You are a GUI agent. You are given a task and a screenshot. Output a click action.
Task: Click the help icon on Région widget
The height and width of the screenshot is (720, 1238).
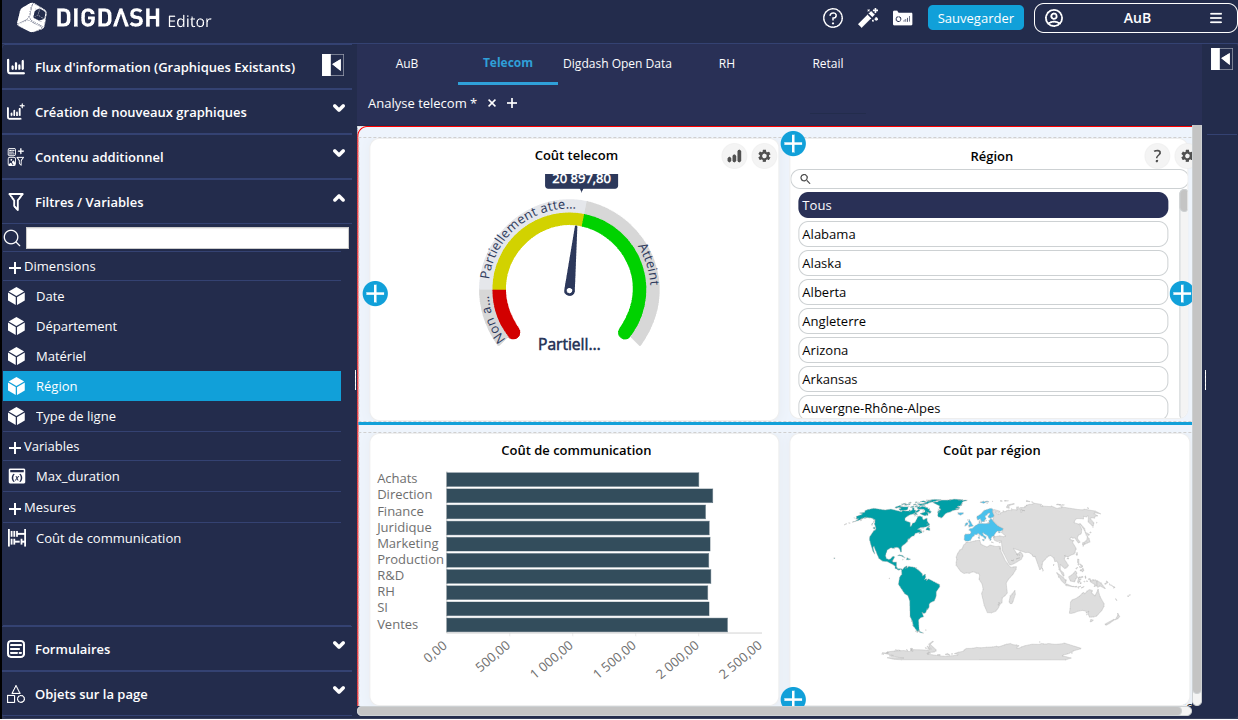(1157, 156)
